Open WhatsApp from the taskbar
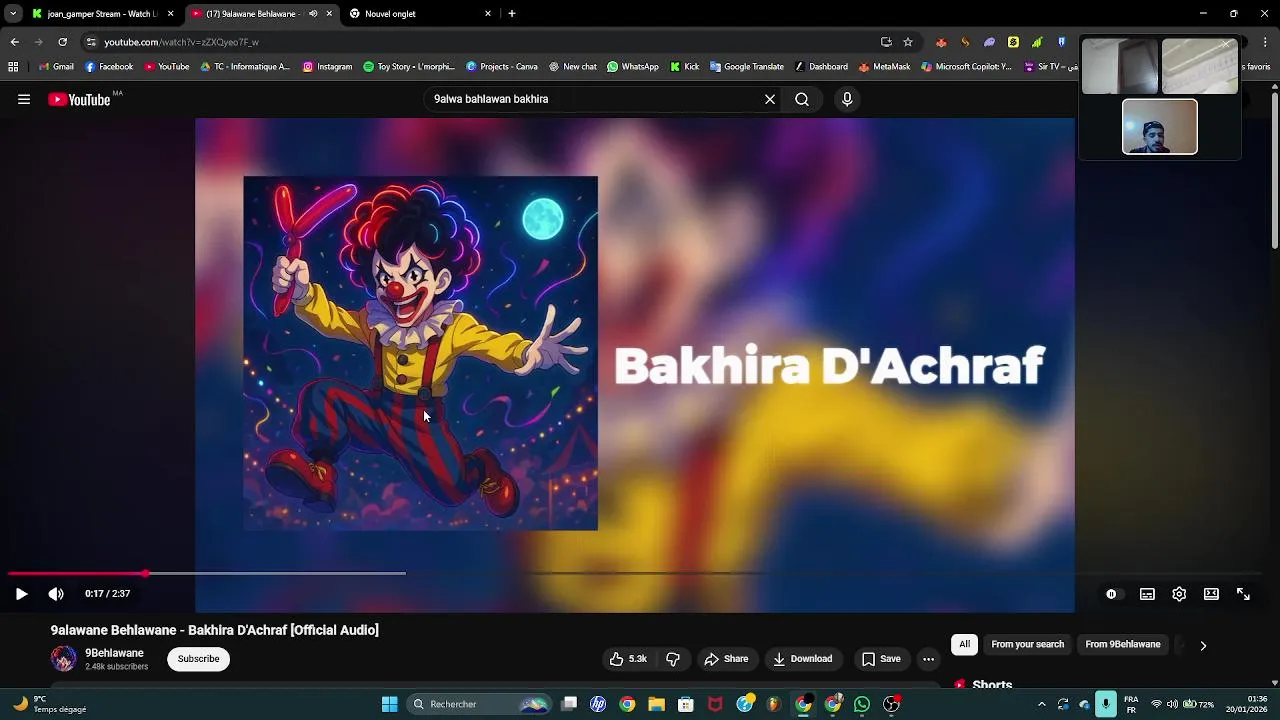This screenshot has height=720, width=1280. pyautogui.click(x=862, y=704)
